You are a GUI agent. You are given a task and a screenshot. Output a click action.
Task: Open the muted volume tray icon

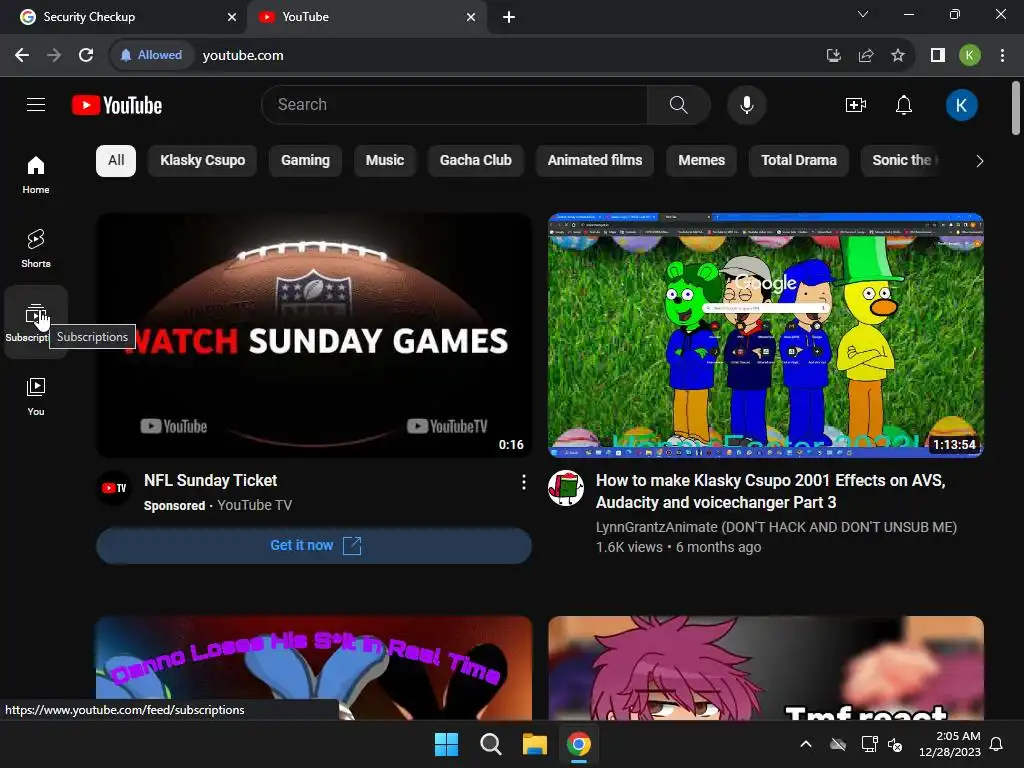coord(895,744)
